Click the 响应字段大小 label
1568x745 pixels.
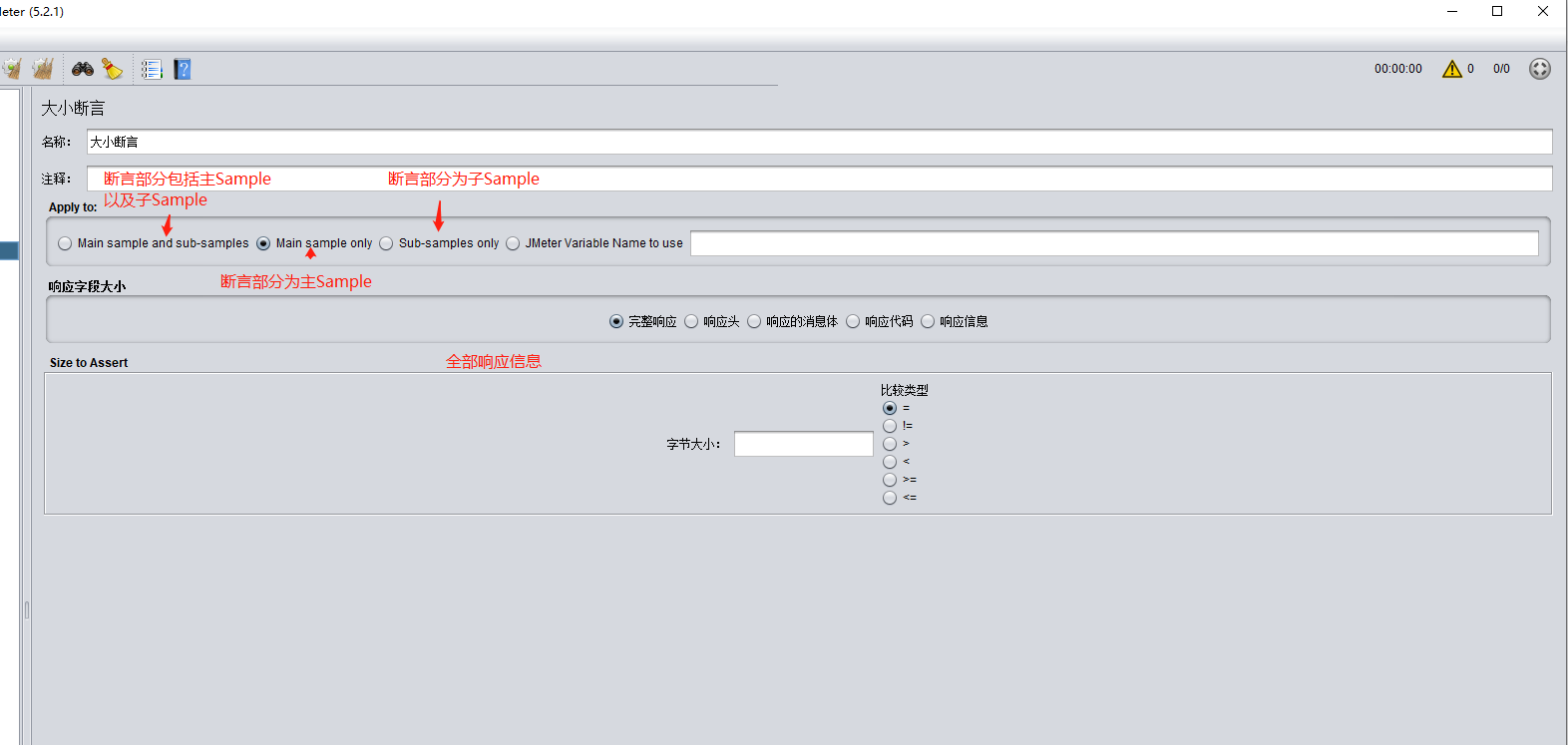(88, 286)
